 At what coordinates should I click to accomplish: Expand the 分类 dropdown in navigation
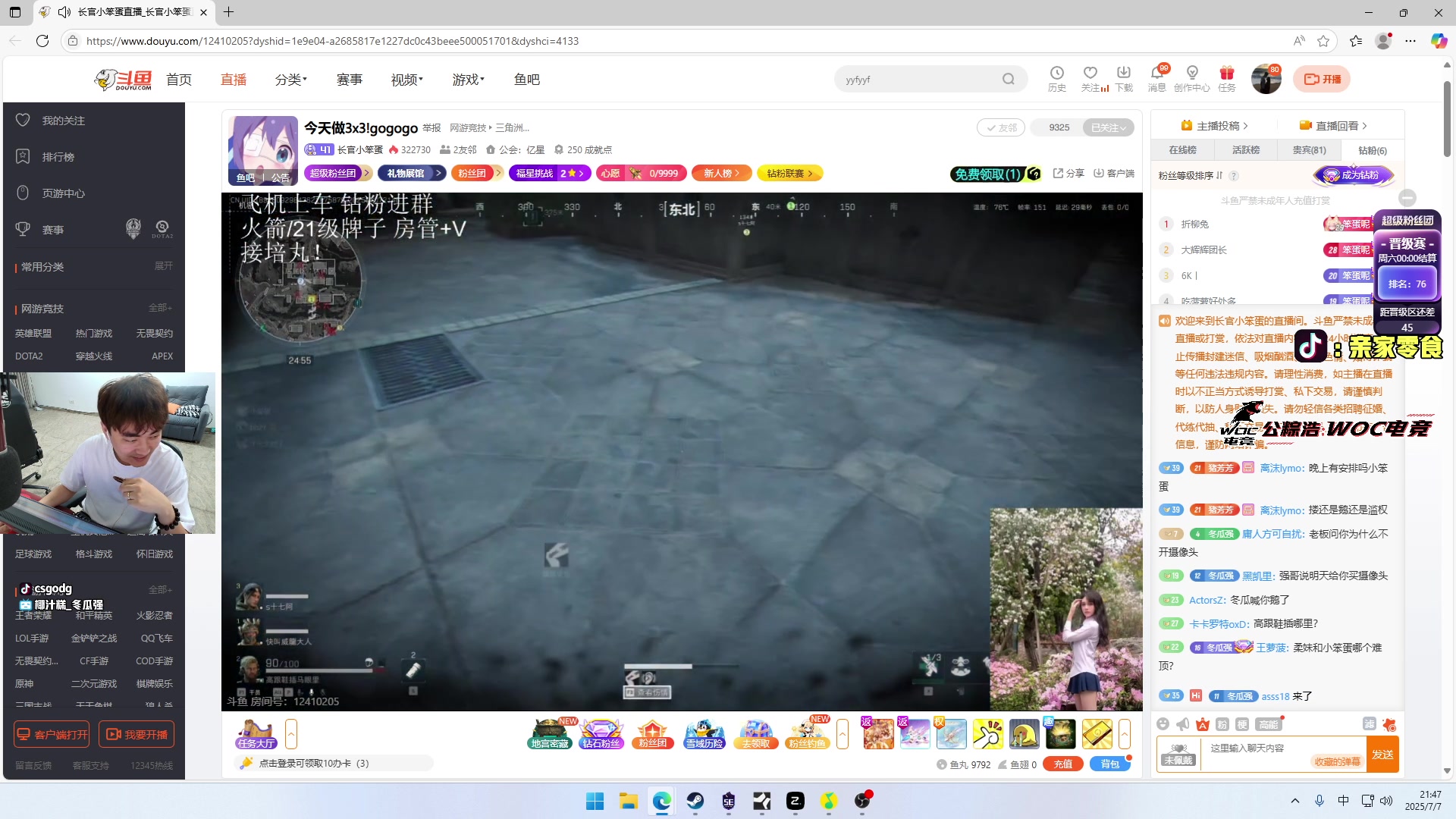tap(291, 80)
